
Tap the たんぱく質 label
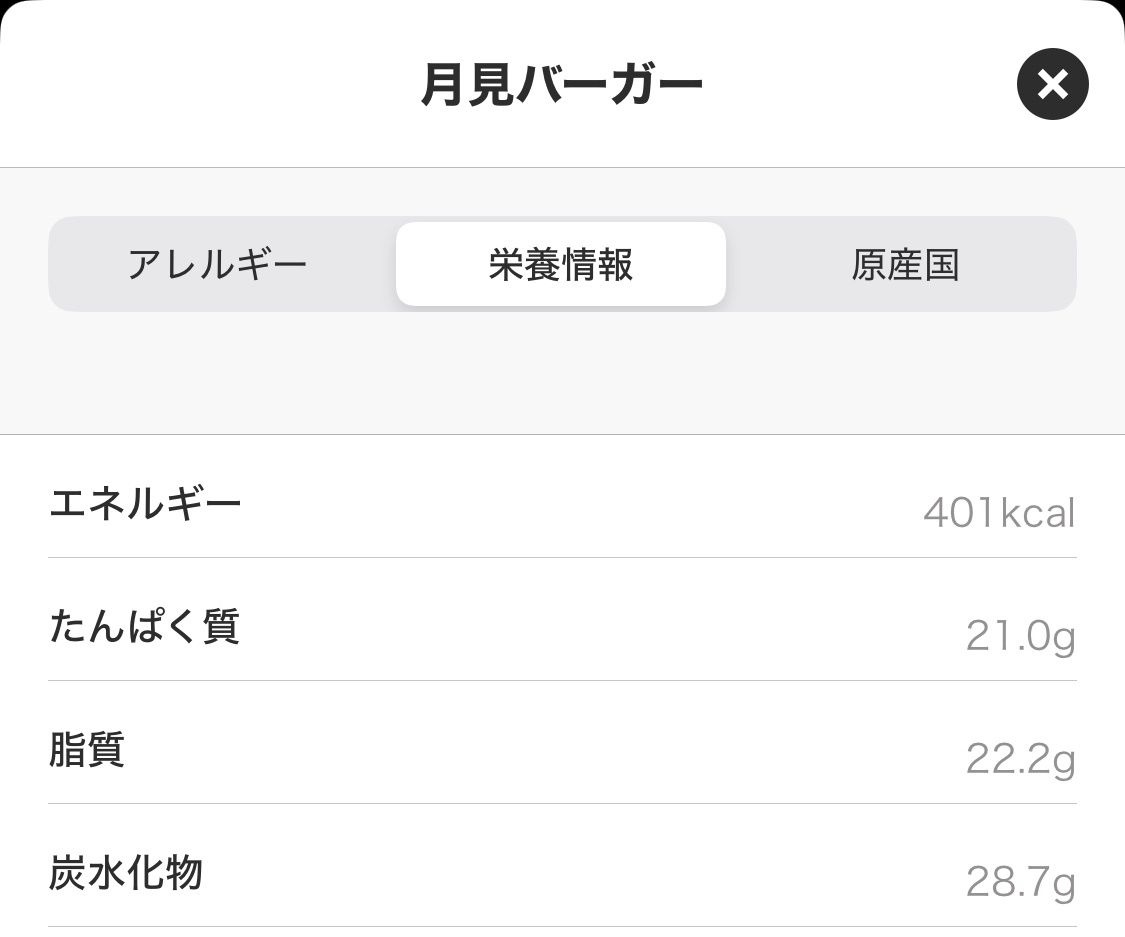click(144, 627)
